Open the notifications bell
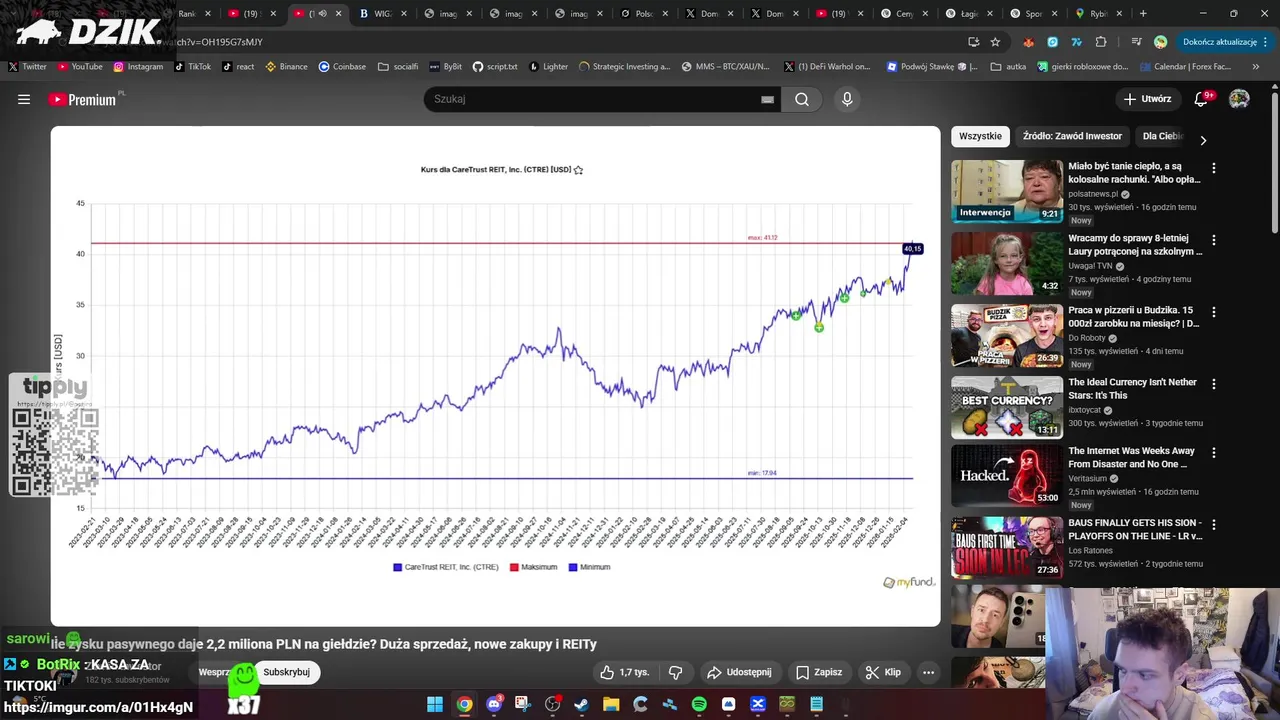Image resolution: width=1280 pixels, height=720 pixels. pos(1202,99)
